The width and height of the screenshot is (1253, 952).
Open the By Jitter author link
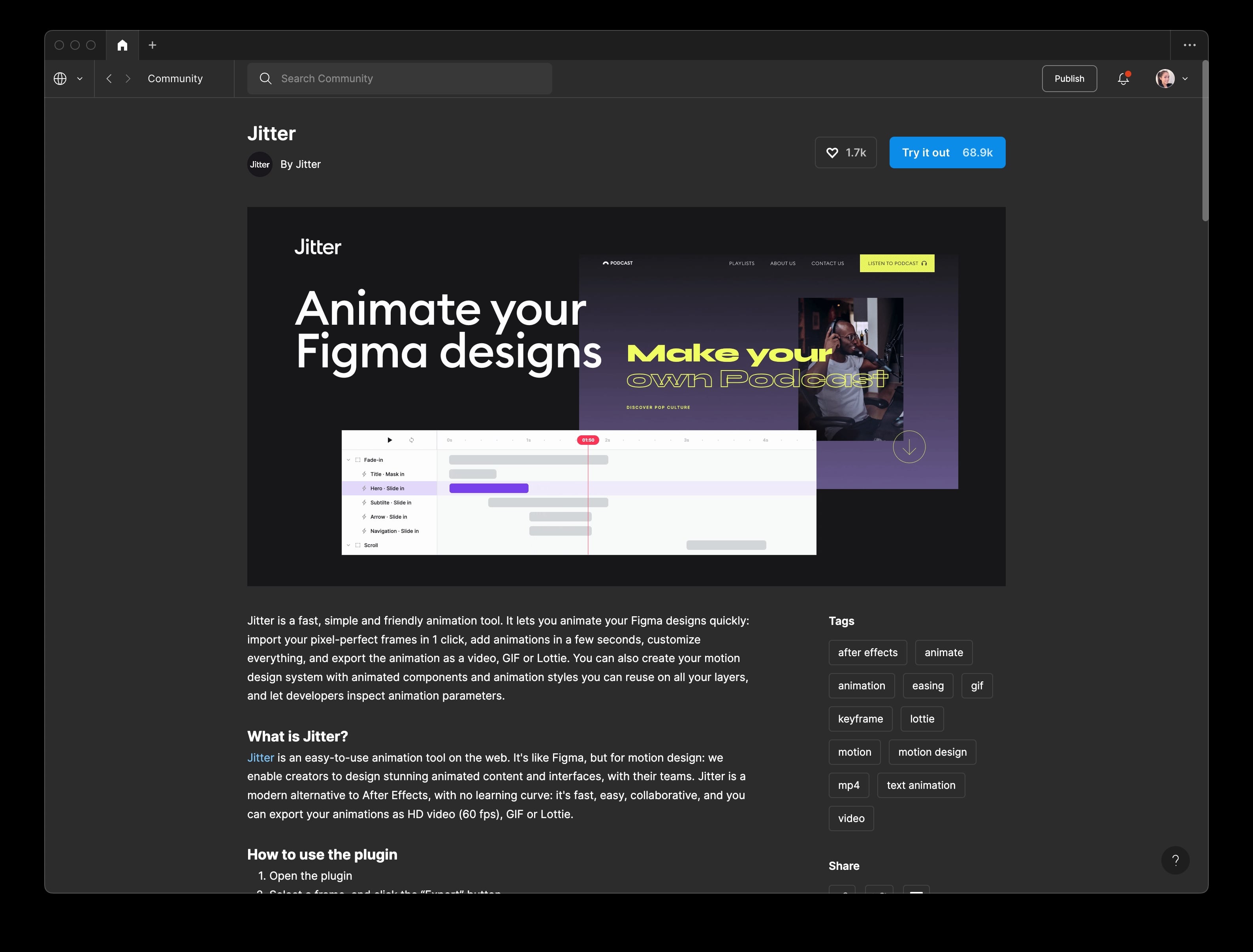pyautogui.click(x=300, y=164)
